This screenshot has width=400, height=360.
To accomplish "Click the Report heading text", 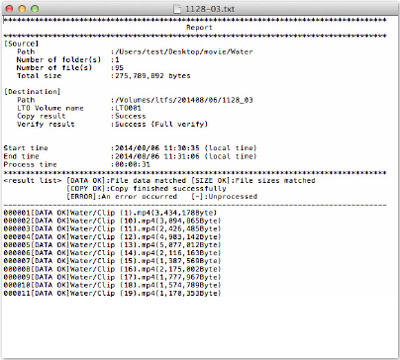I will tap(199, 28).
